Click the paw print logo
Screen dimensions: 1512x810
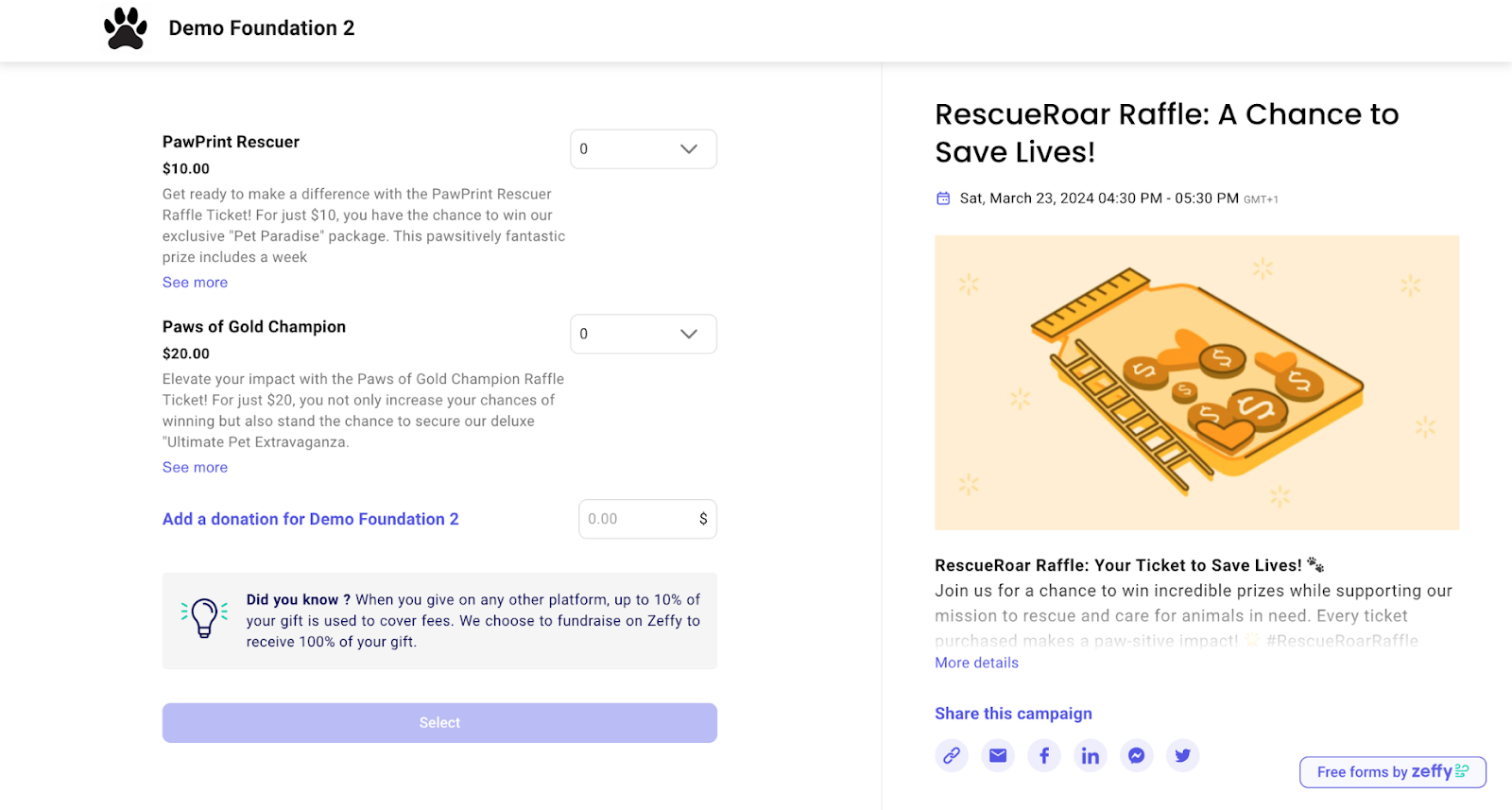(125, 27)
